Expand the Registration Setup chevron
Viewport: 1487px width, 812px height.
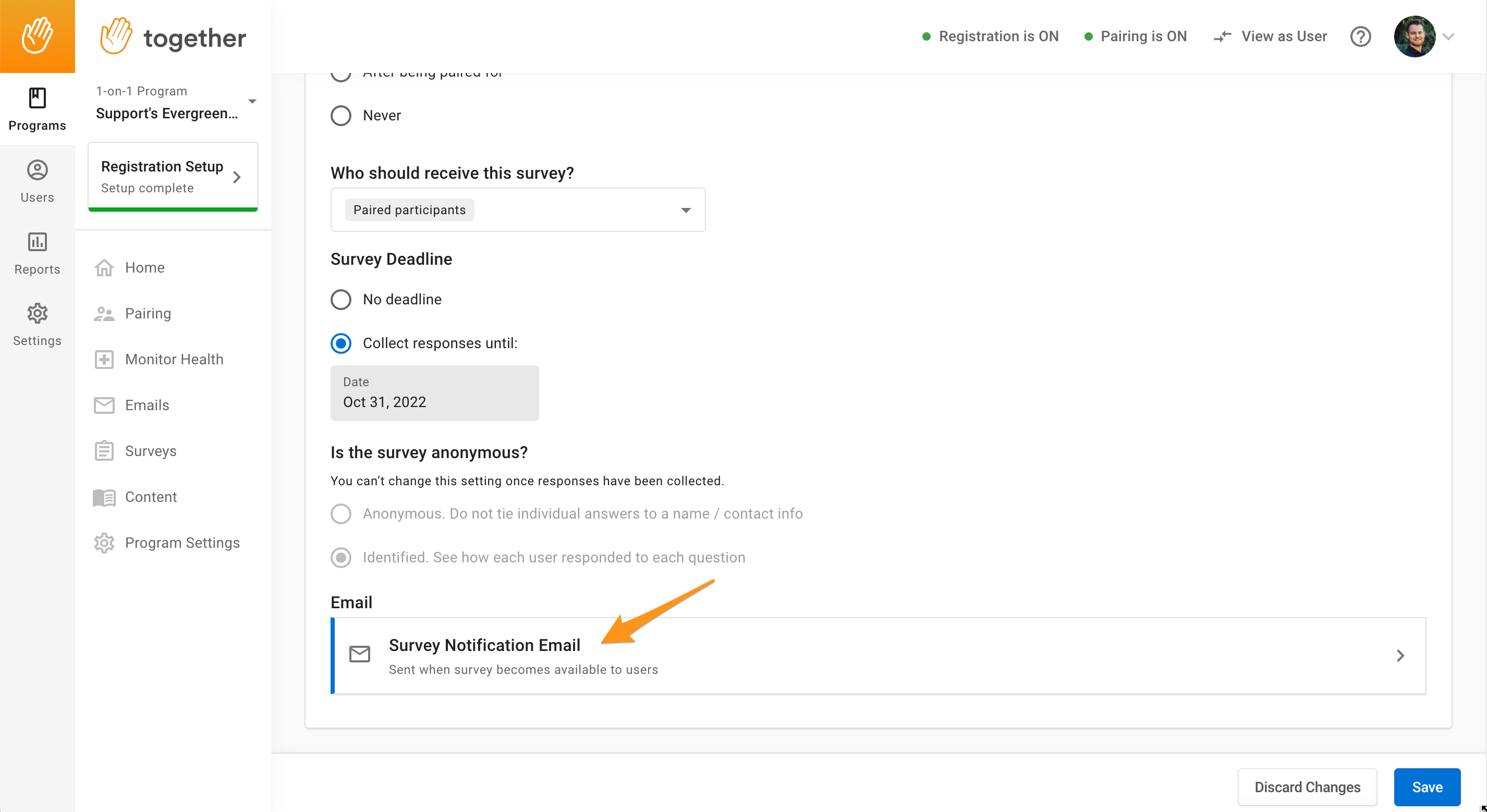pyautogui.click(x=237, y=177)
